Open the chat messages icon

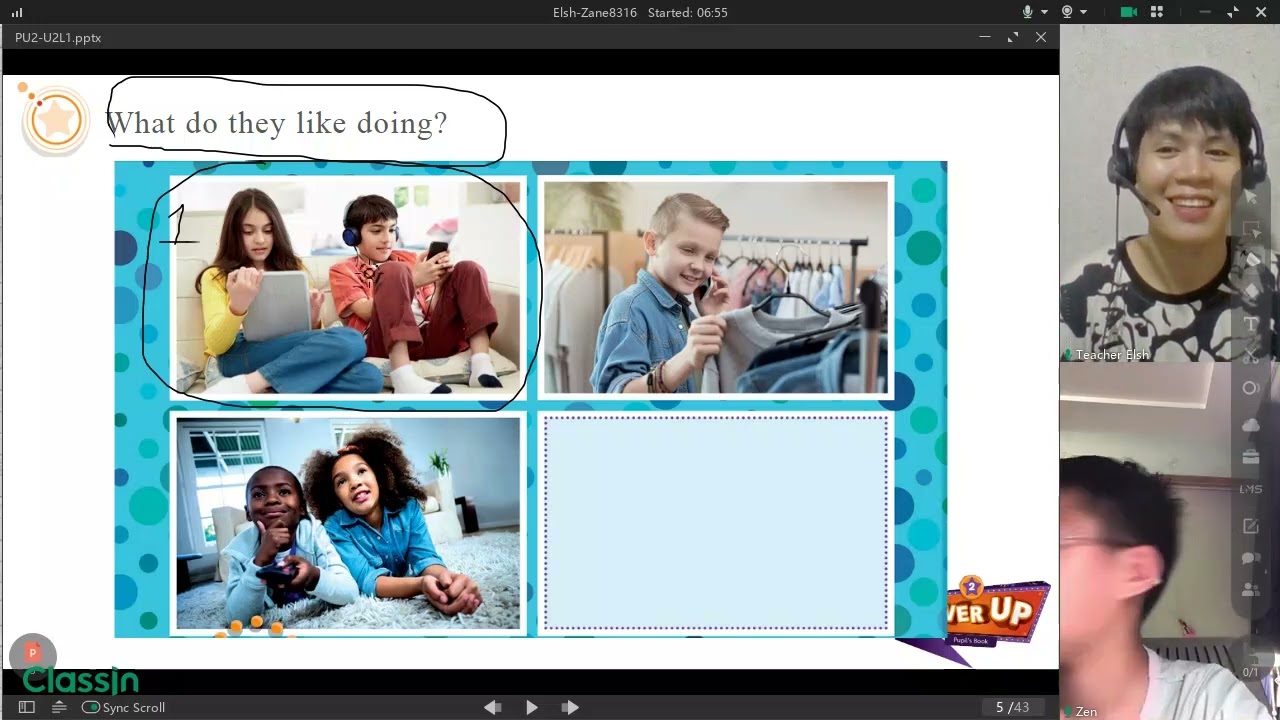coord(1251,558)
